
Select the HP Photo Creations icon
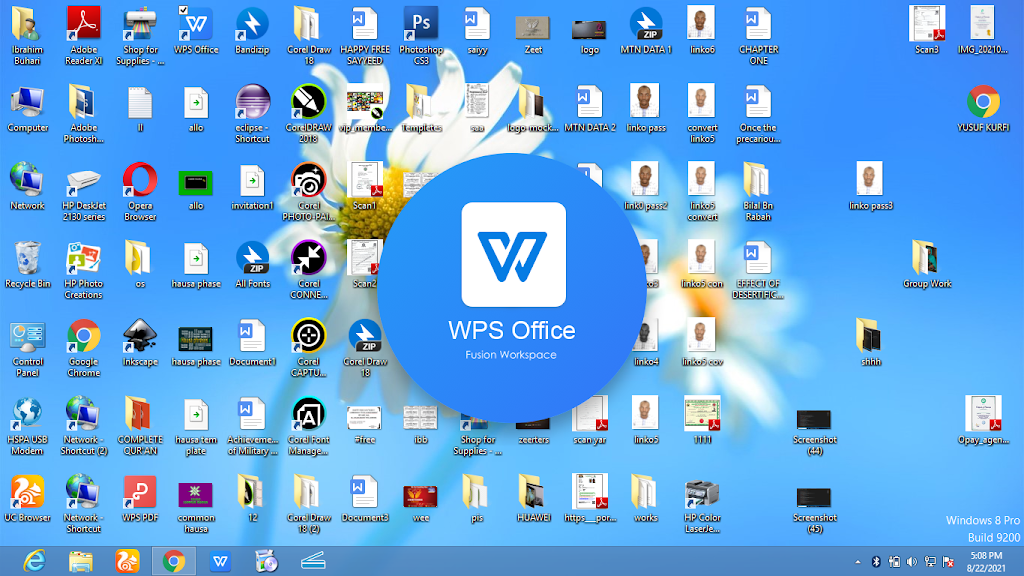[84, 259]
